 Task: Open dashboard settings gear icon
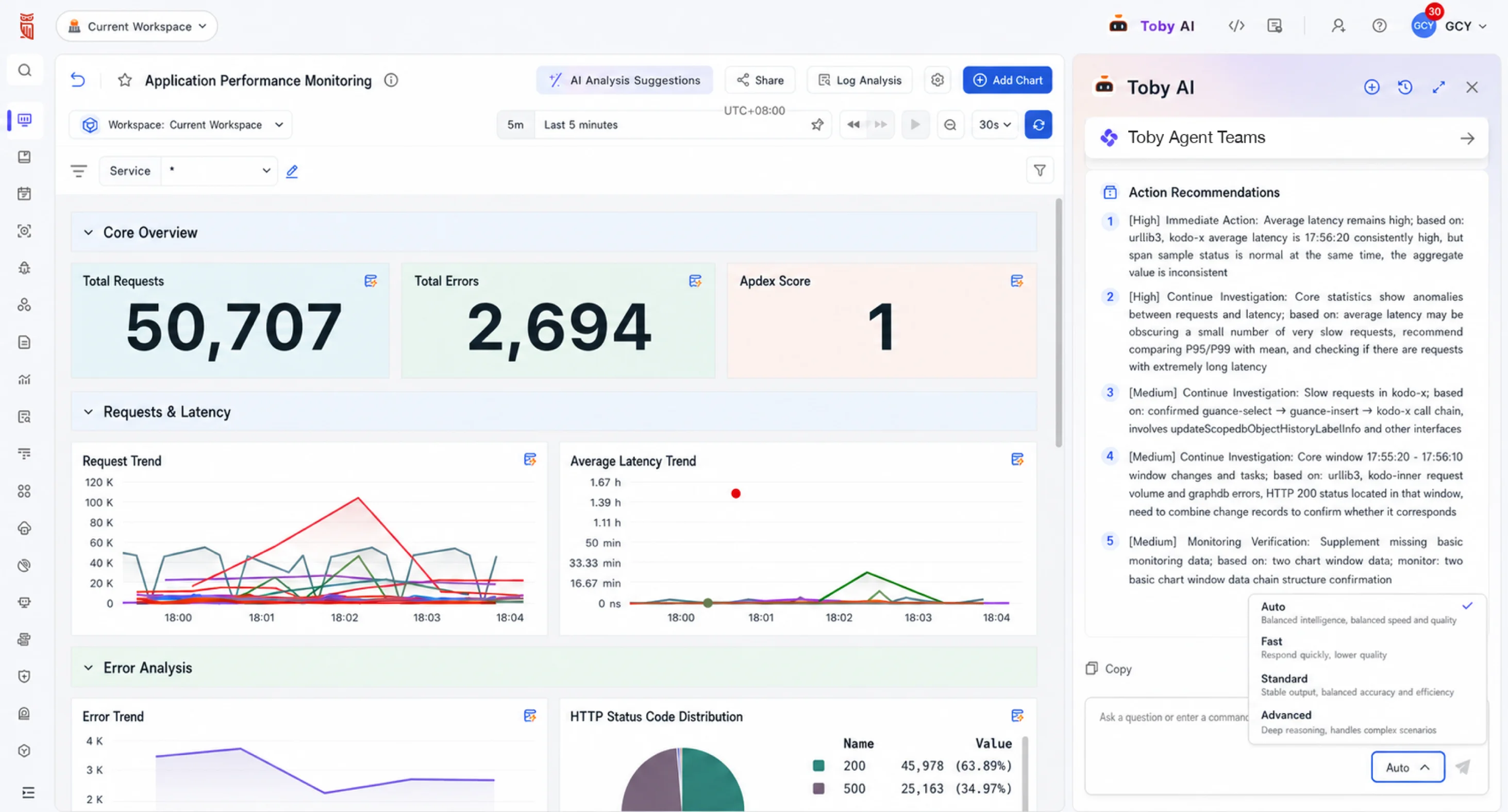(x=937, y=80)
